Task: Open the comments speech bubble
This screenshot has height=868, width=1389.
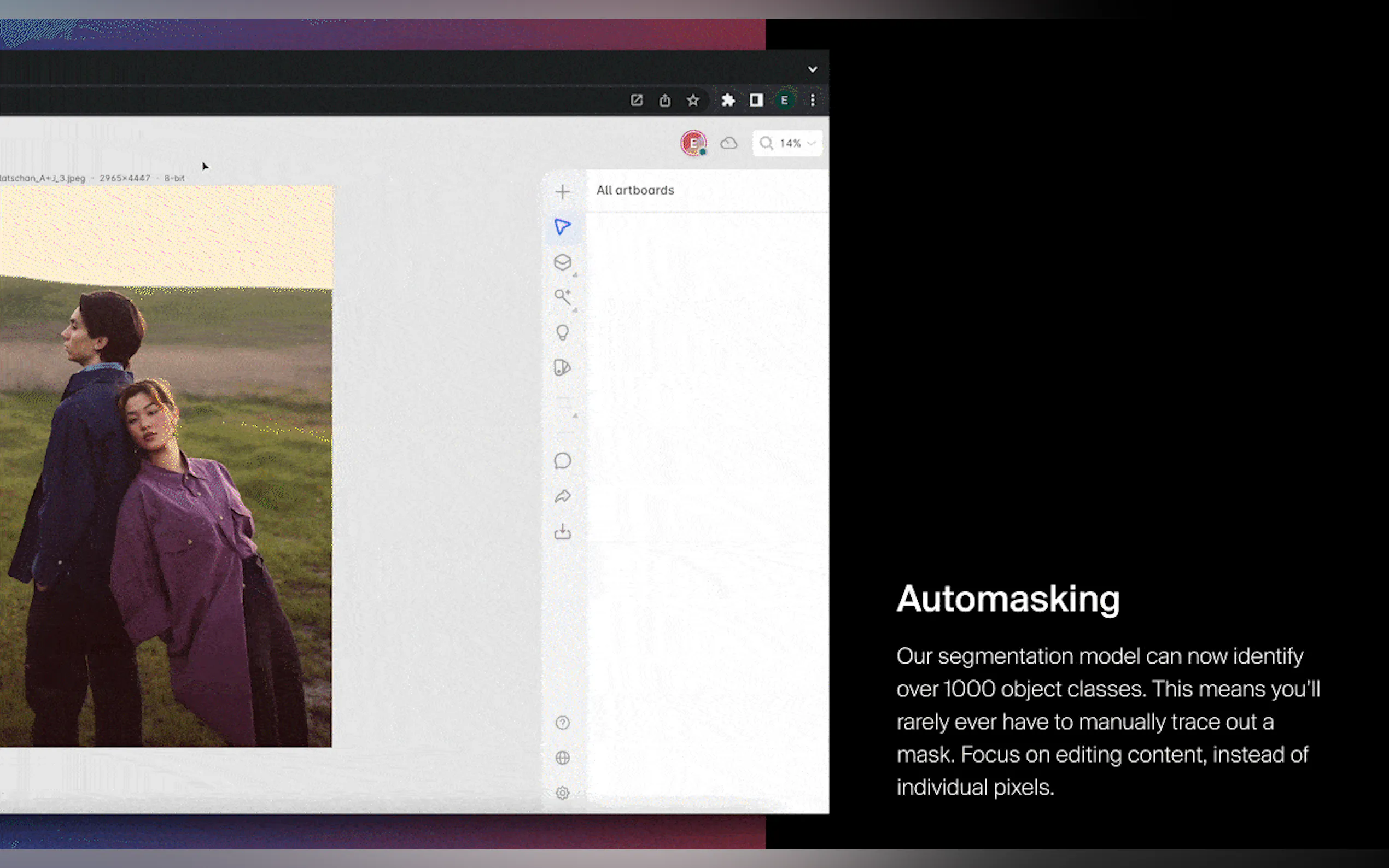Action: (562, 461)
